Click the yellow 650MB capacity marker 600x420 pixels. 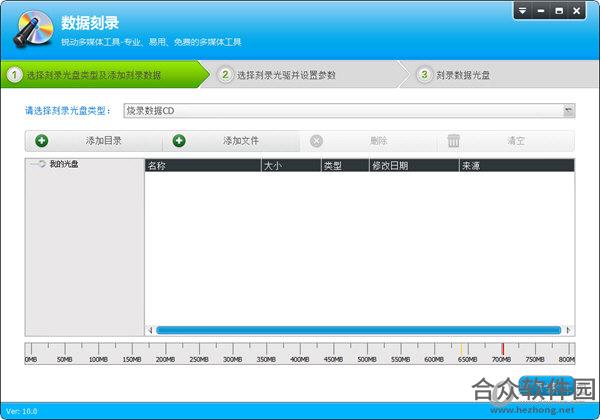[x=461, y=349]
